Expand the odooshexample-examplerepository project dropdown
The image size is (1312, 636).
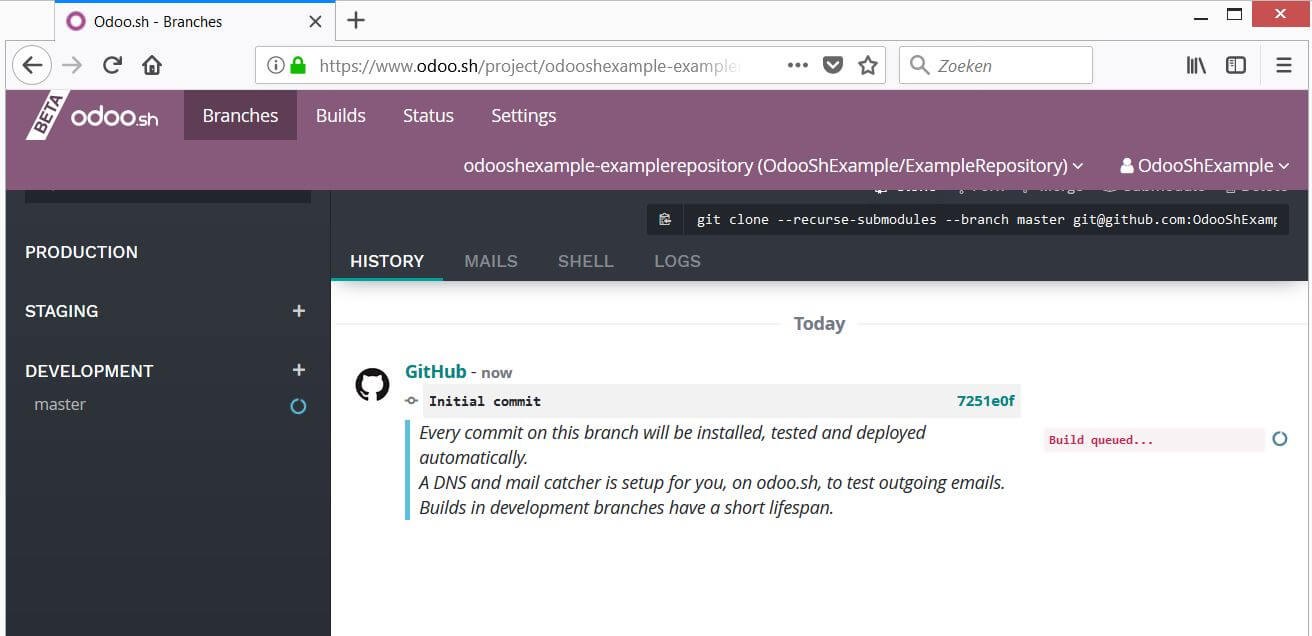coord(773,166)
